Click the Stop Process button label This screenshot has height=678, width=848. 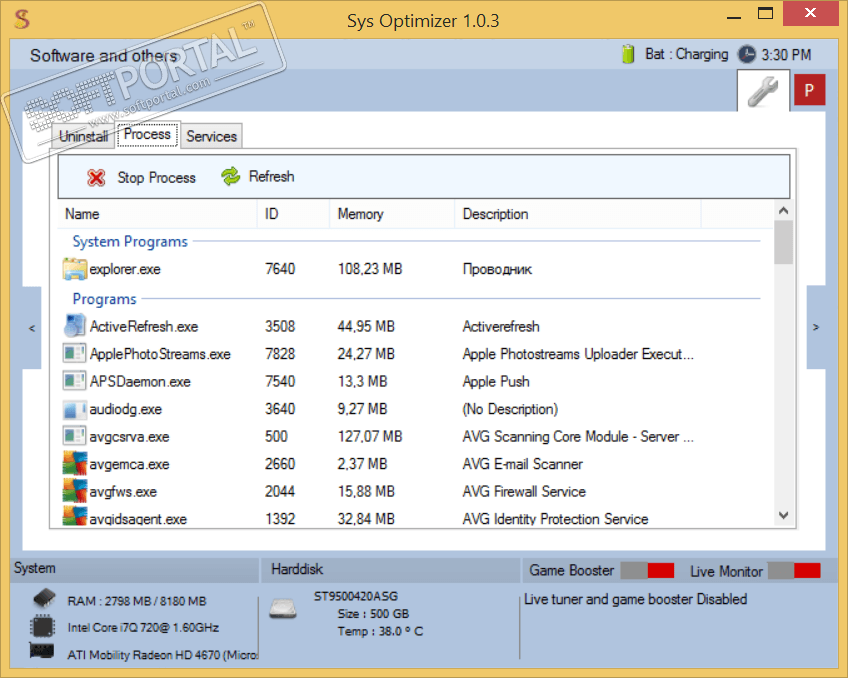coord(156,177)
